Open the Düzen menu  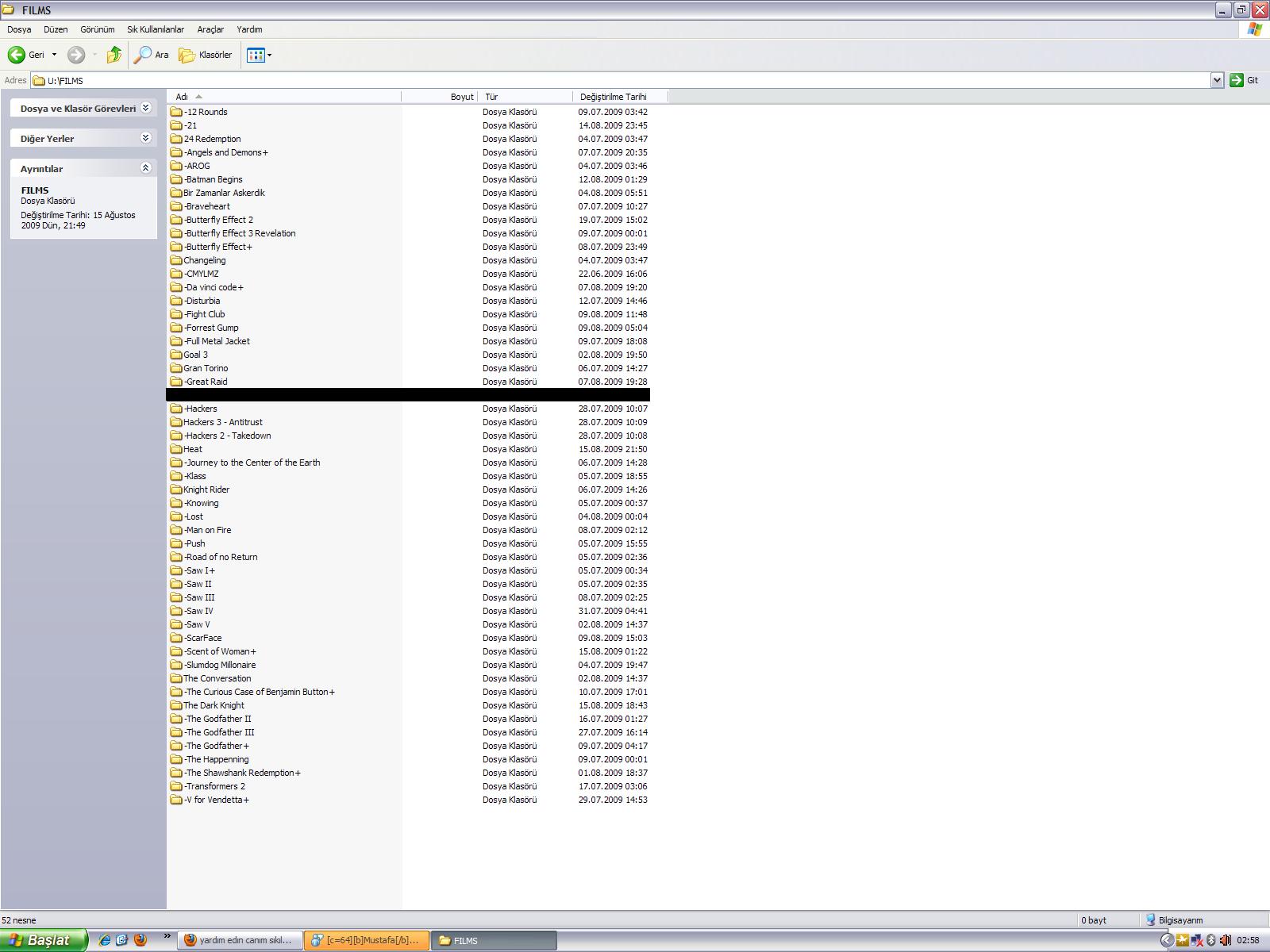coord(56,29)
